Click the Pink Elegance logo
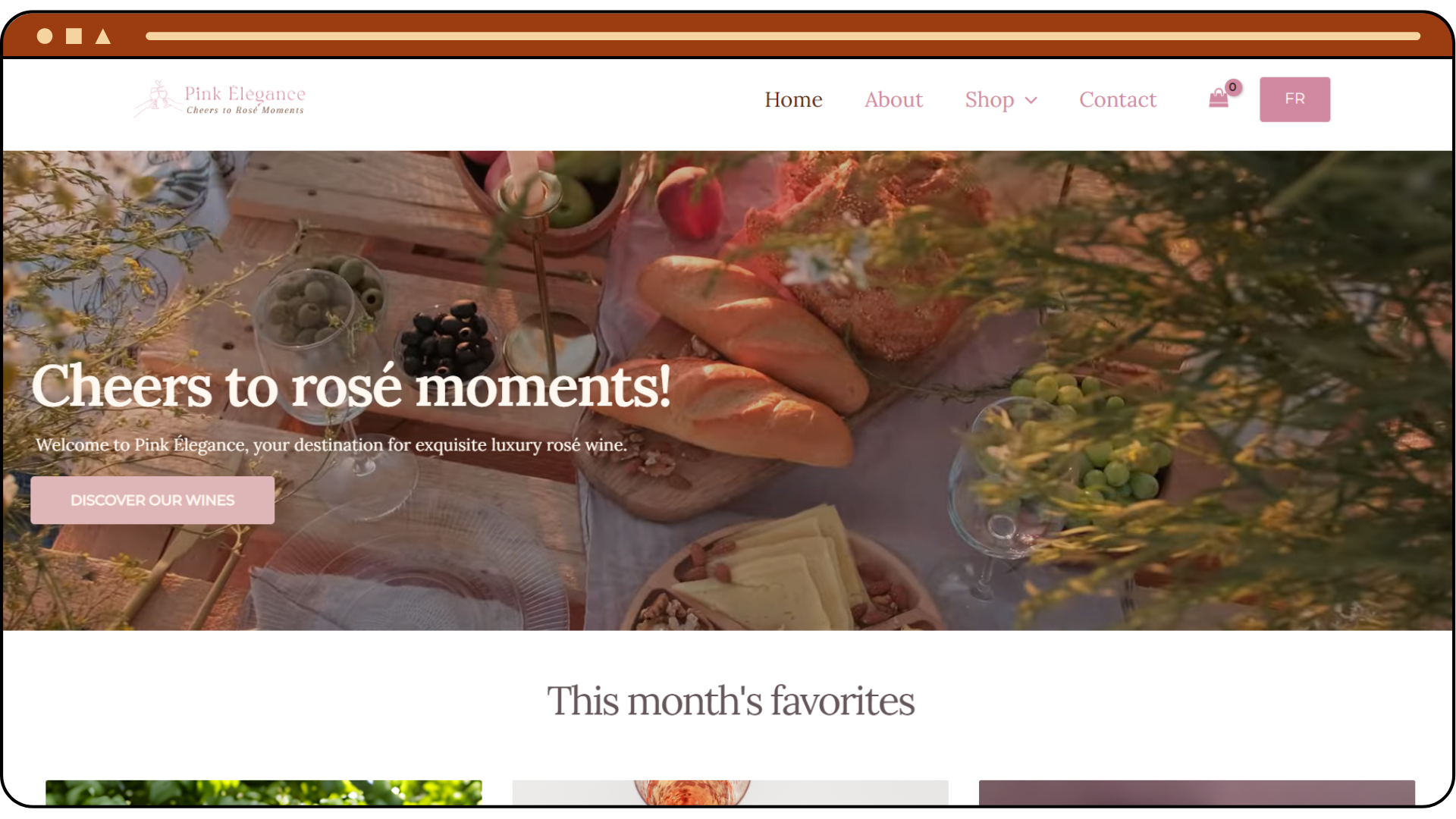This screenshot has width=1456, height=819. (220, 99)
